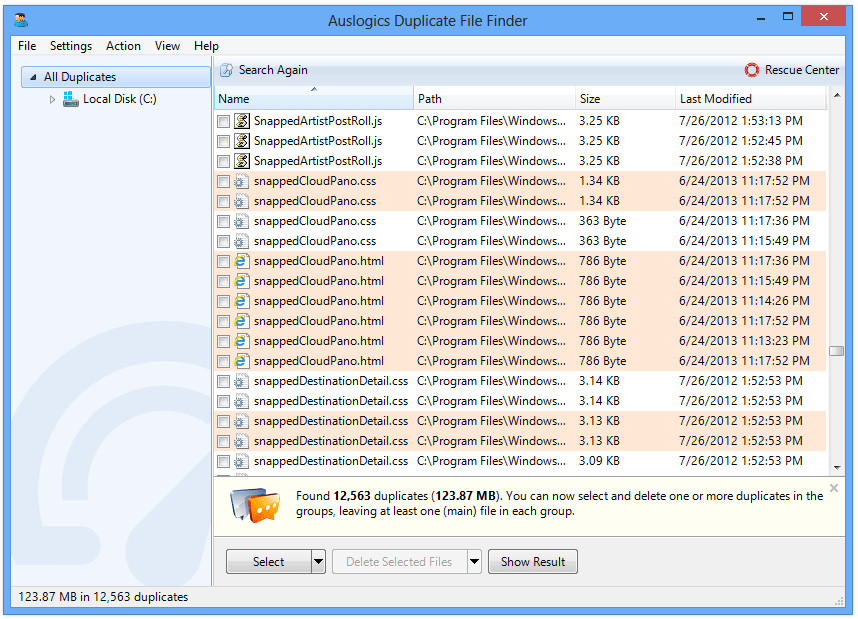Viewport: 858px width, 619px height.
Task: Click the CSS icon of 363 Byte file 11:15:49 PM
Action: [x=241, y=241]
